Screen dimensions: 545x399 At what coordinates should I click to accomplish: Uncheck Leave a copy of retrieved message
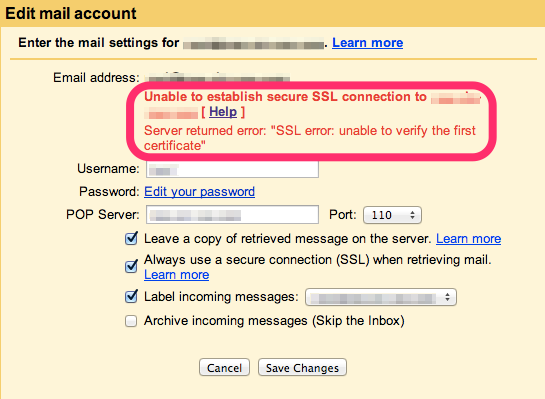(131, 239)
